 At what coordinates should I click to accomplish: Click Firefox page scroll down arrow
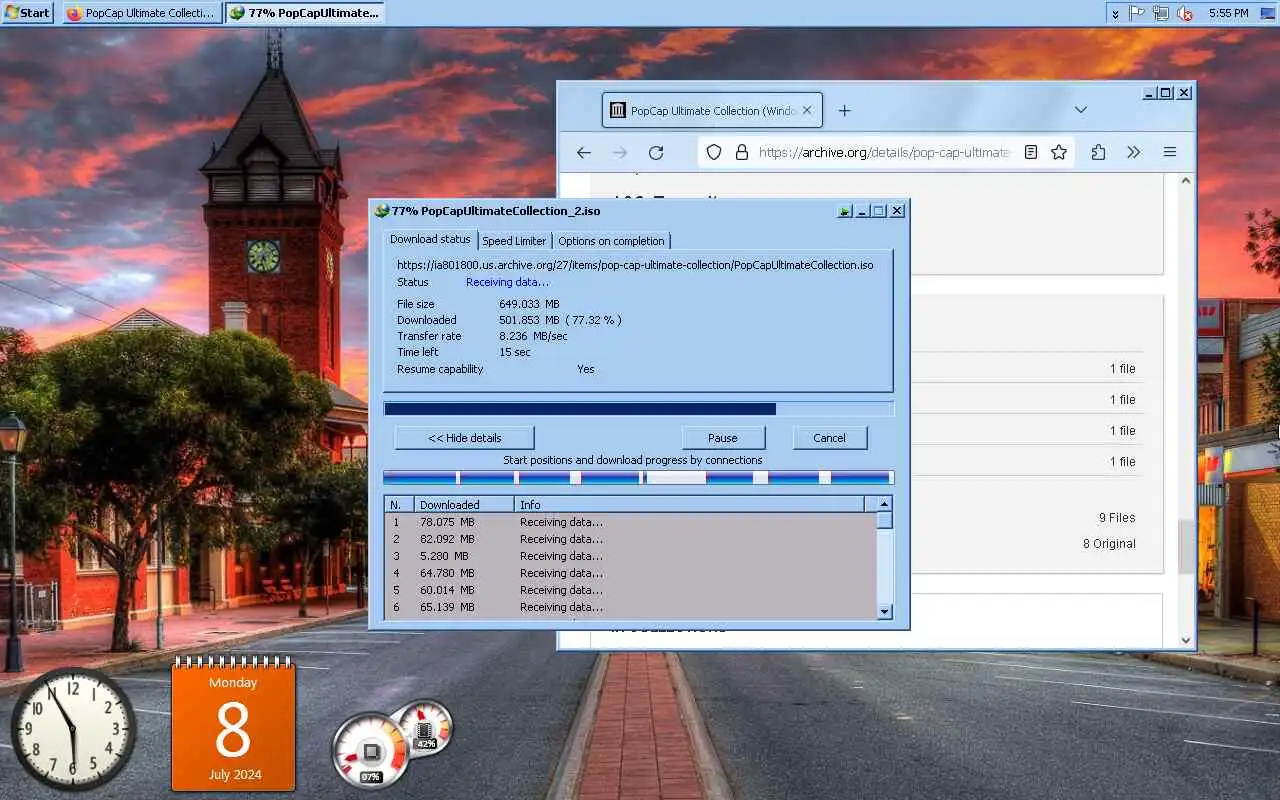[1186, 640]
